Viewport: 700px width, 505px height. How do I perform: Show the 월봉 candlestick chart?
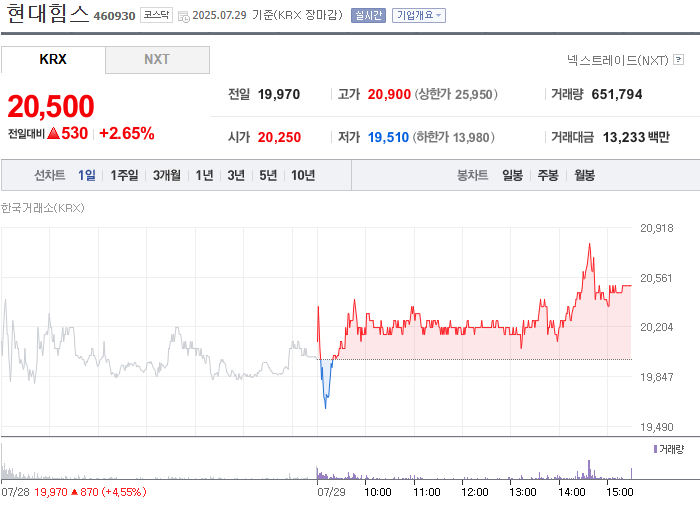pos(584,175)
